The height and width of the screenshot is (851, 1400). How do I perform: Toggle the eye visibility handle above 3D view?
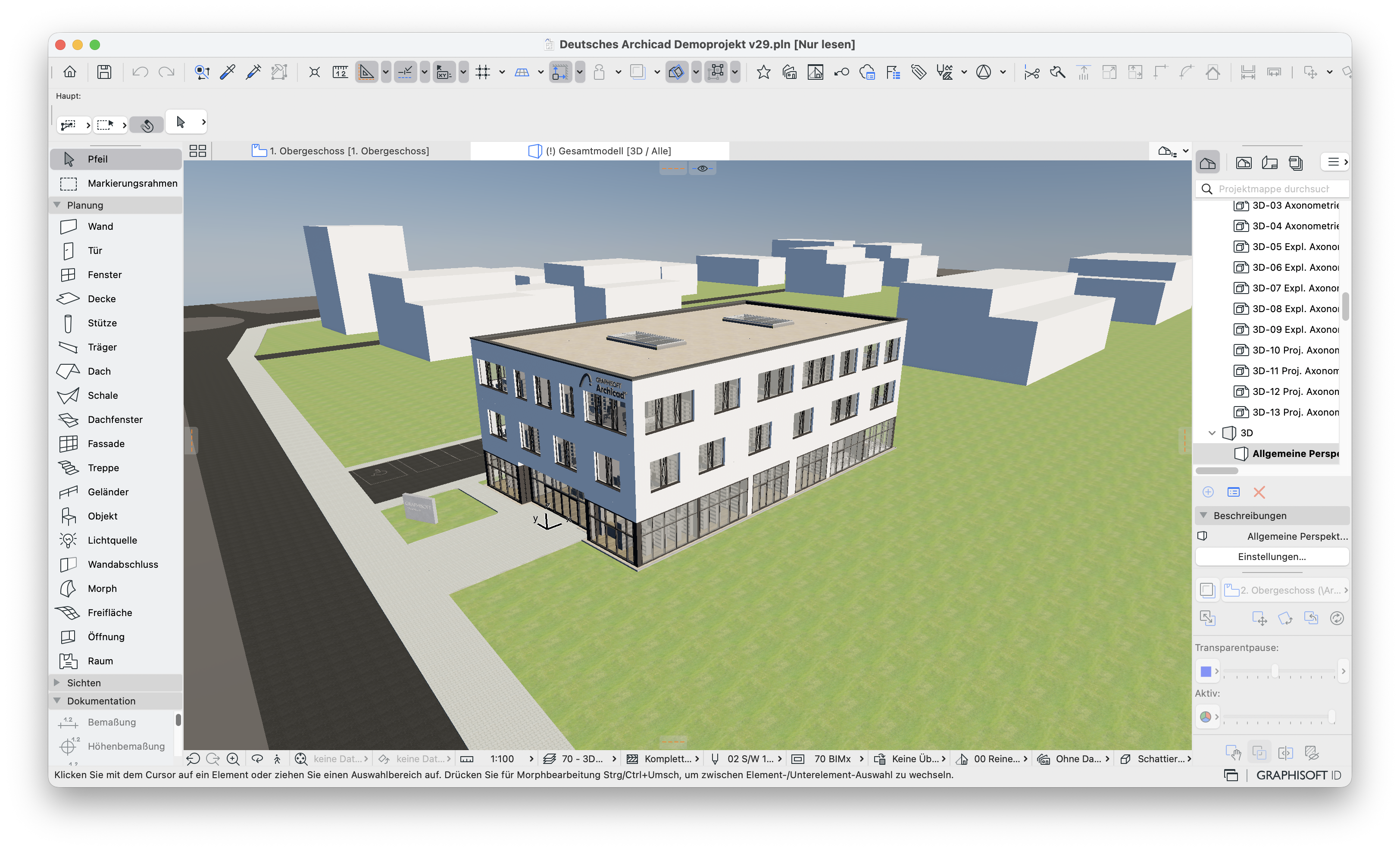702,169
